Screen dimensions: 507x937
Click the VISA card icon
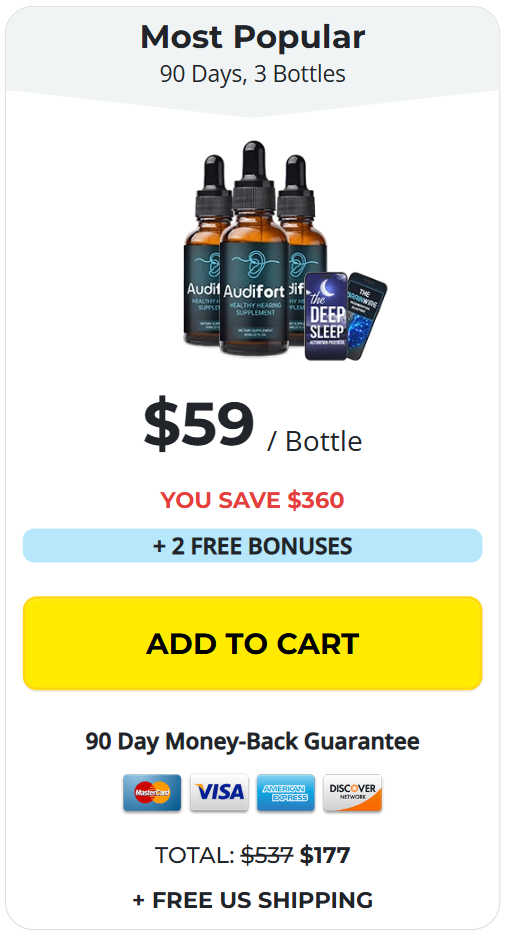(x=219, y=793)
